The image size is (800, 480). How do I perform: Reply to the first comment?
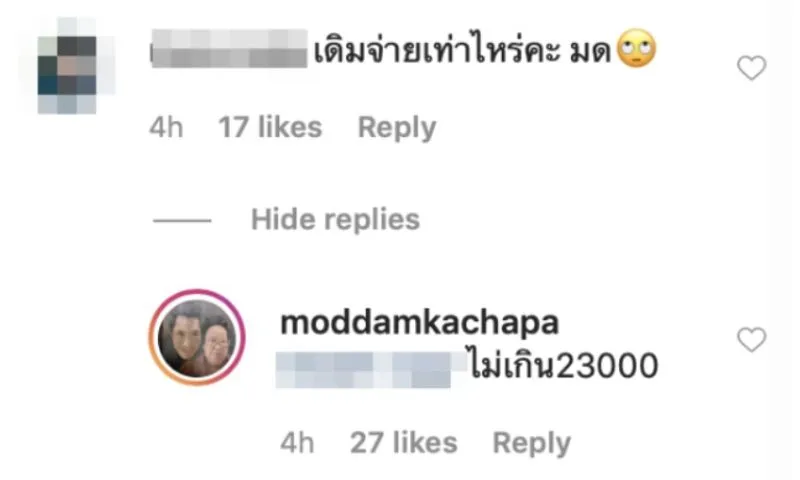click(x=397, y=127)
